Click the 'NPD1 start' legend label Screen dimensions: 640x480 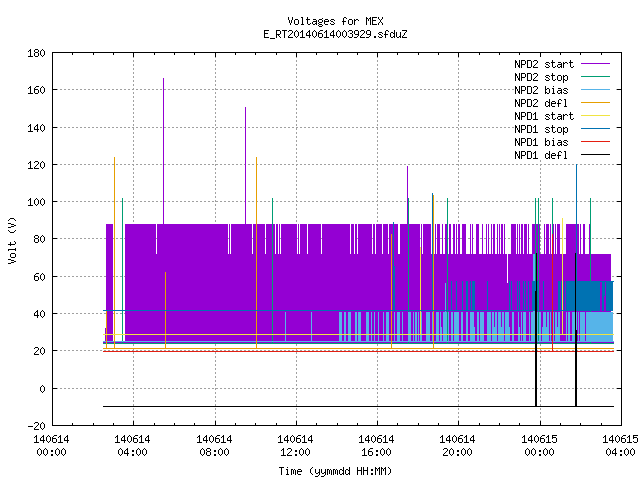[544, 116]
